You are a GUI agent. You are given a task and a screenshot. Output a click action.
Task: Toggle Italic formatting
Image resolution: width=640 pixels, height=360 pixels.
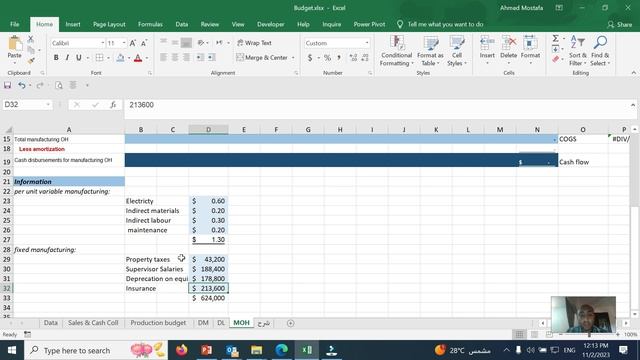coord(67,58)
